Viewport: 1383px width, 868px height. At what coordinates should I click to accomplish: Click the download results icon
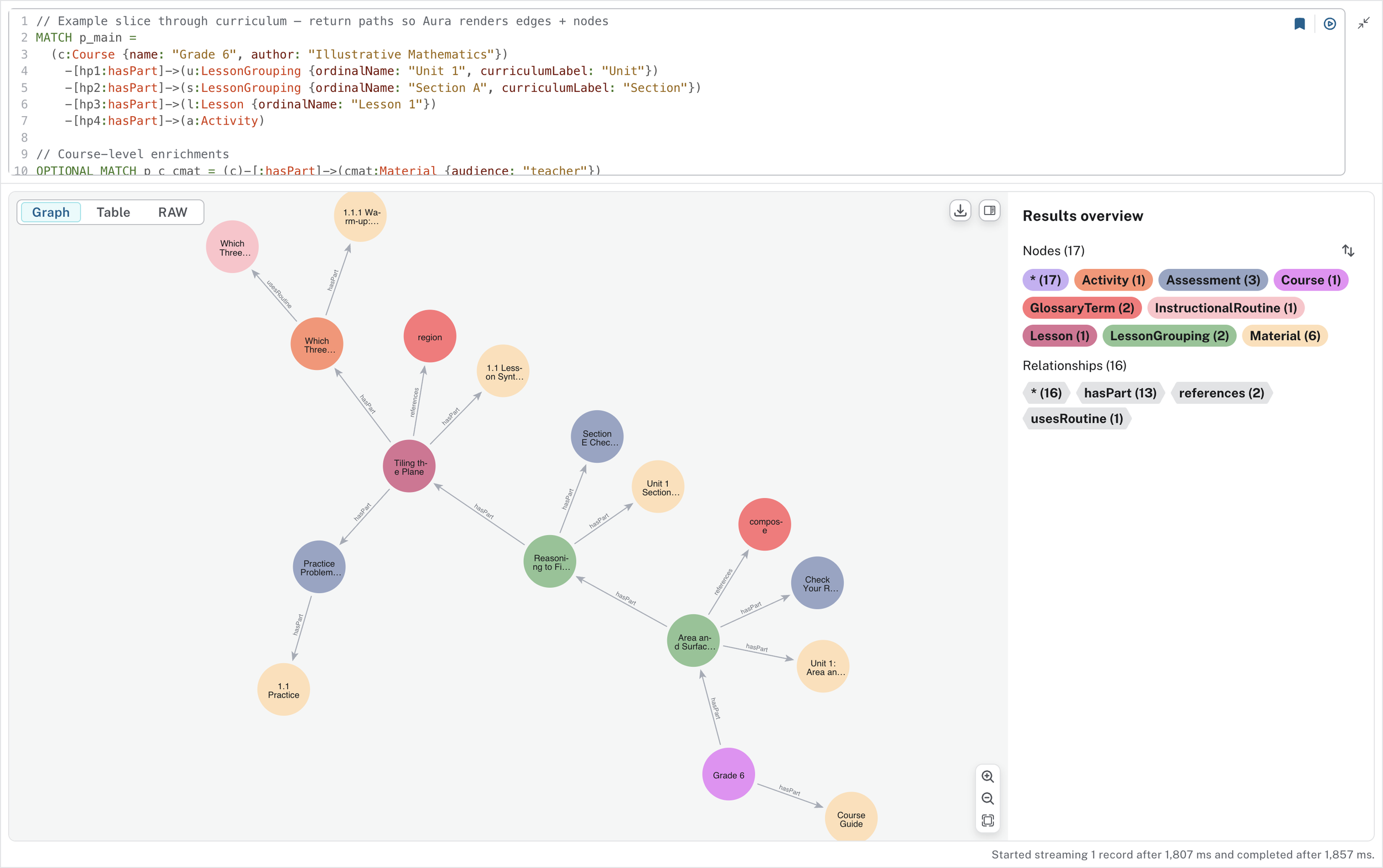[x=960, y=211]
